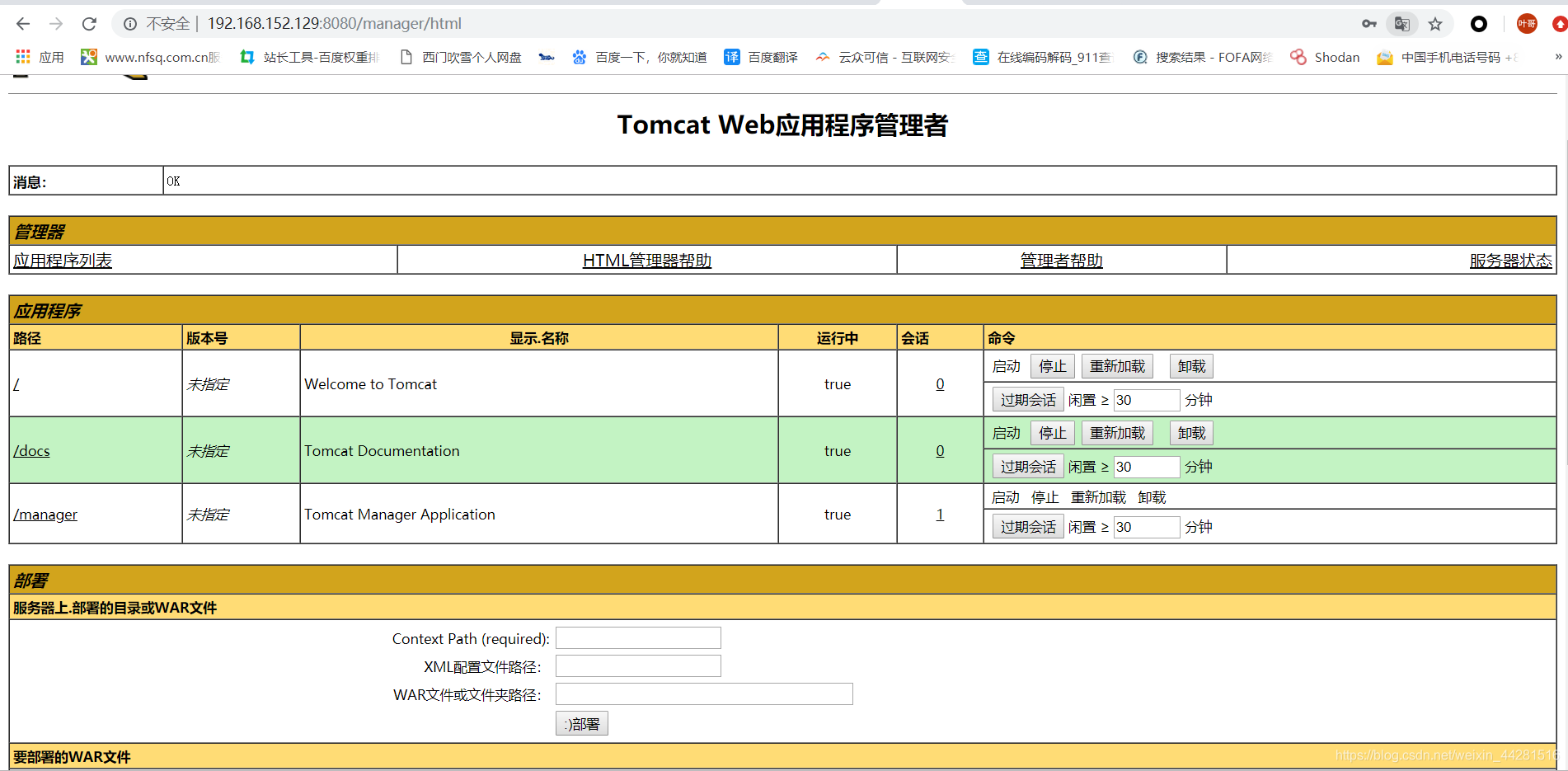1568x771 pixels.
Task: Expire sessions for the /manager application
Action: 1028,527
